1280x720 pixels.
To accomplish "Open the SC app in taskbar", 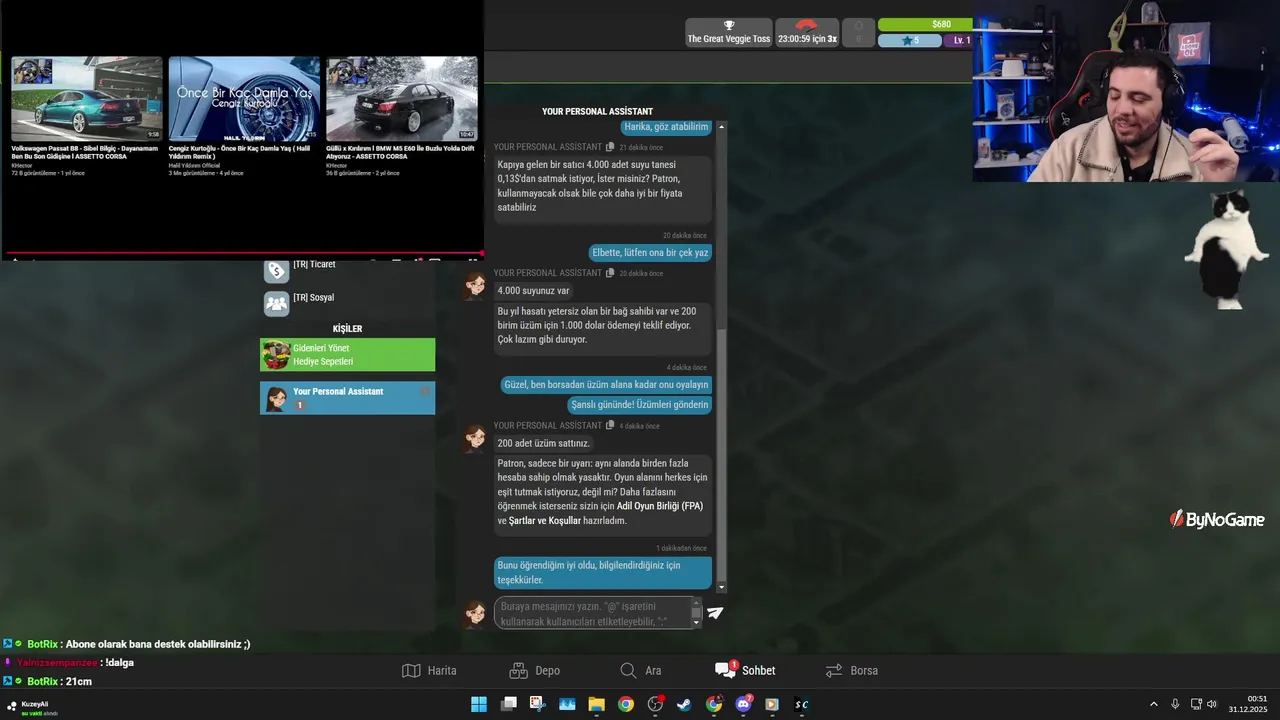I will [x=801, y=704].
